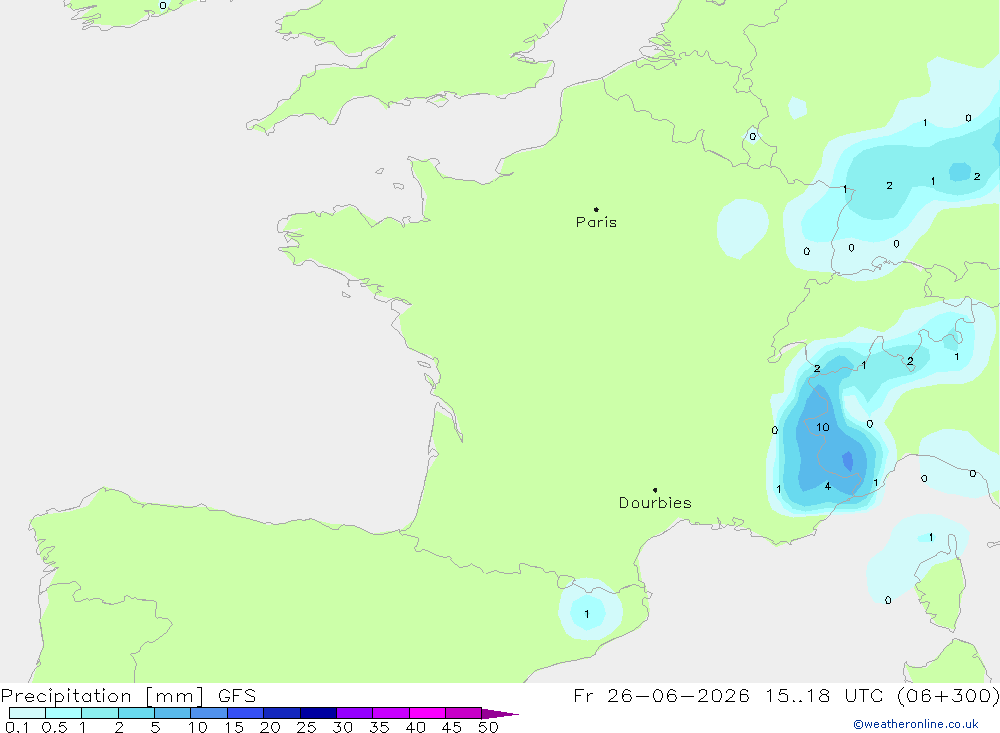Image resolution: width=1000 pixels, height=733 pixels.
Task: Click the 'Precipitation [mm]' title text
Action: click(x=102, y=696)
